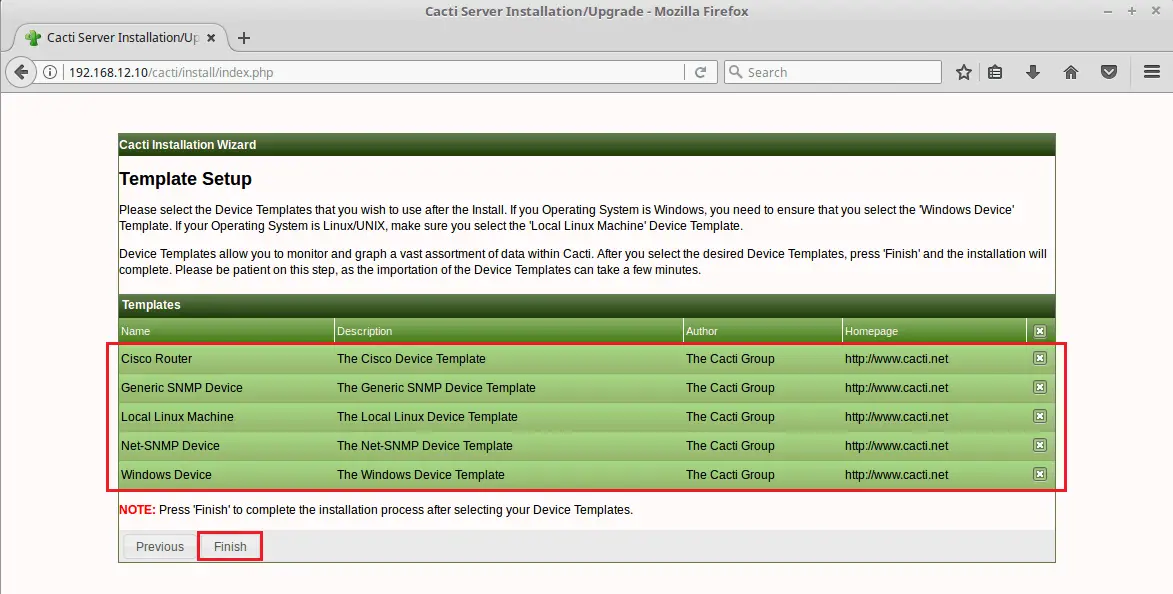Toggle the Generic SNMP Device checkbox
This screenshot has height=594, width=1173.
tap(1039, 387)
